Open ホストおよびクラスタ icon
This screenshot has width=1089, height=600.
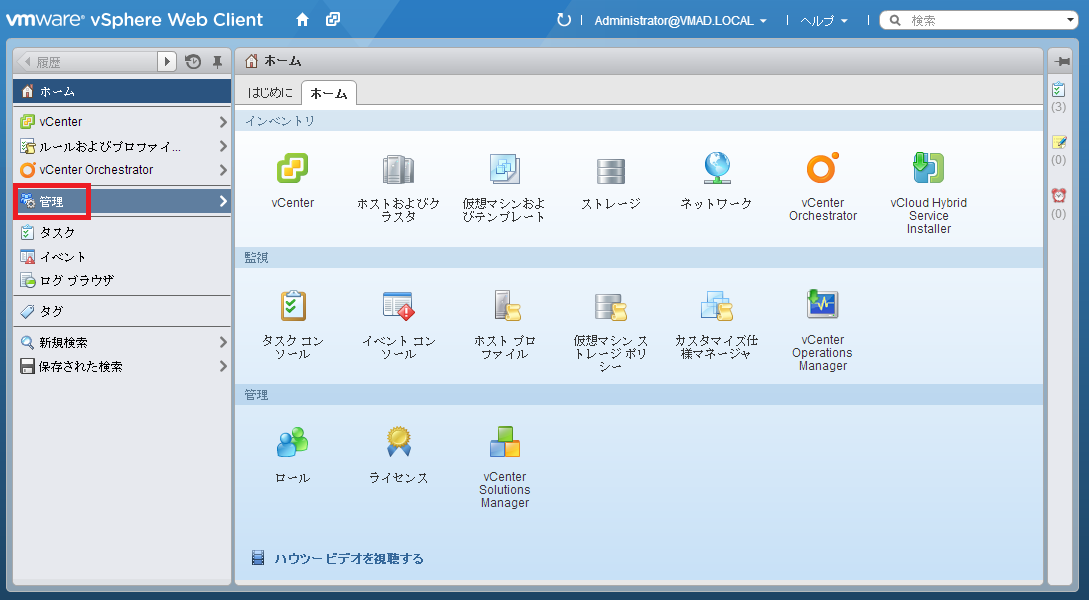click(x=398, y=169)
